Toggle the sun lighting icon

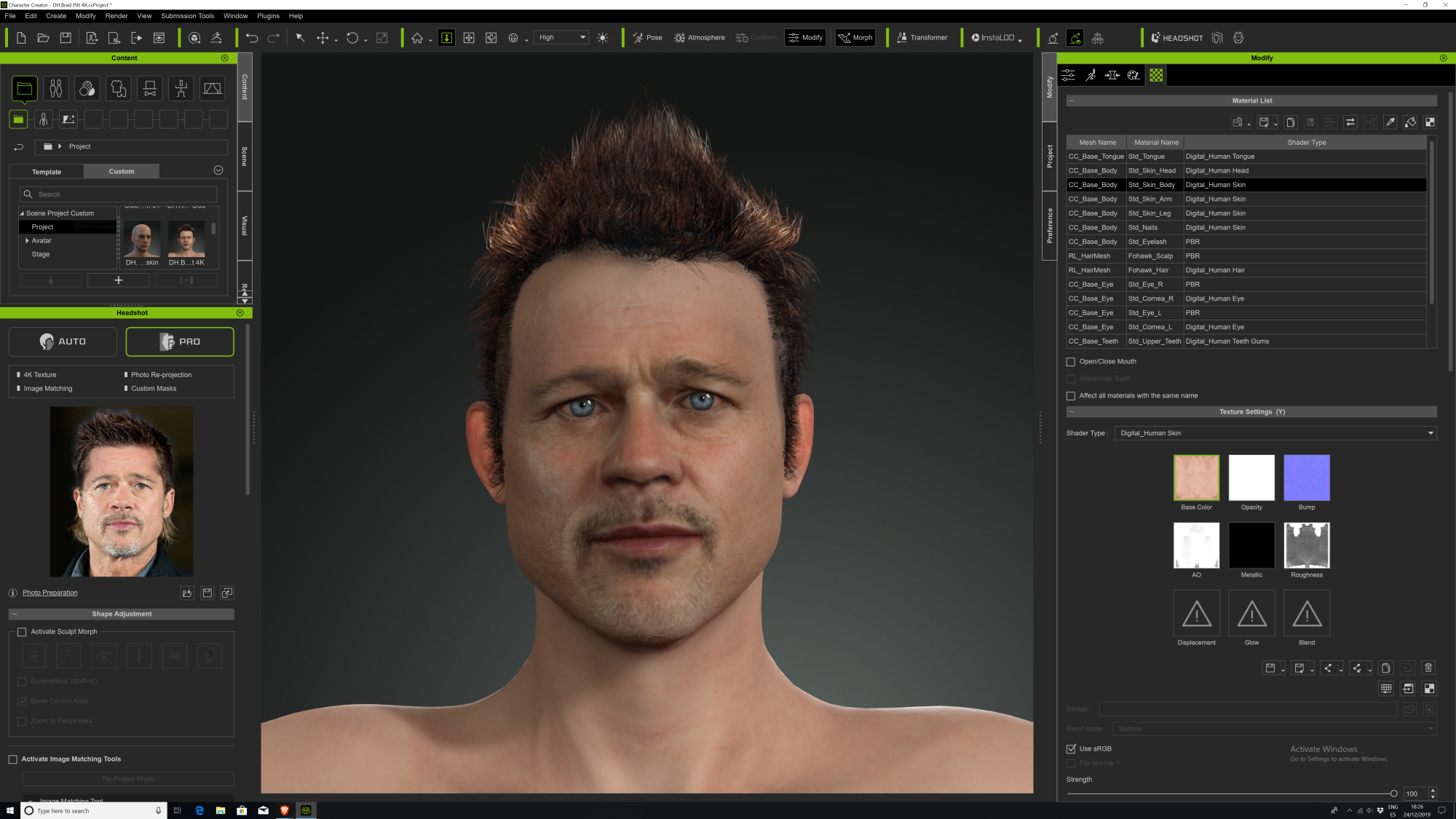pyautogui.click(x=602, y=38)
